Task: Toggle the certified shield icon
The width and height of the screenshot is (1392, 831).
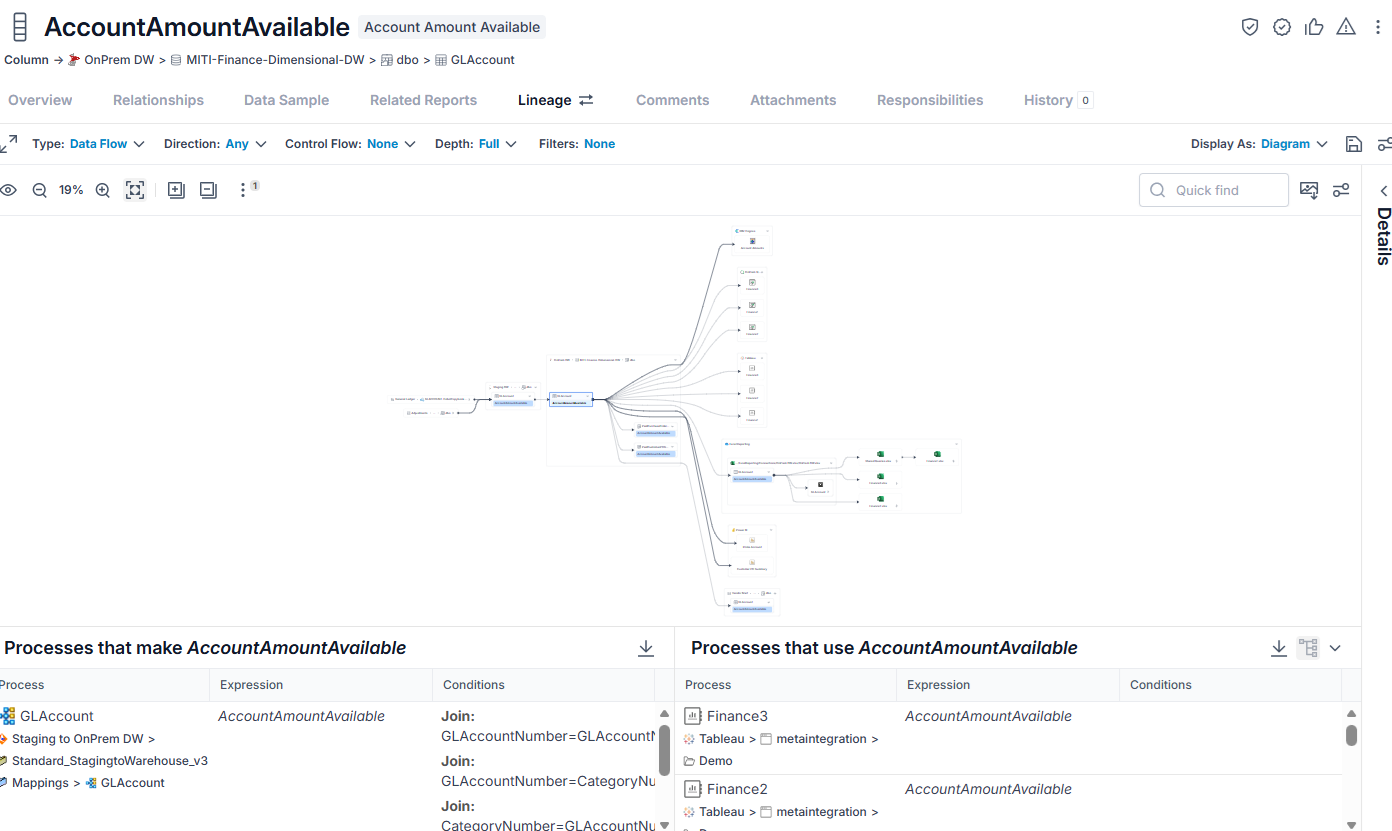Action: [1250, 27]
